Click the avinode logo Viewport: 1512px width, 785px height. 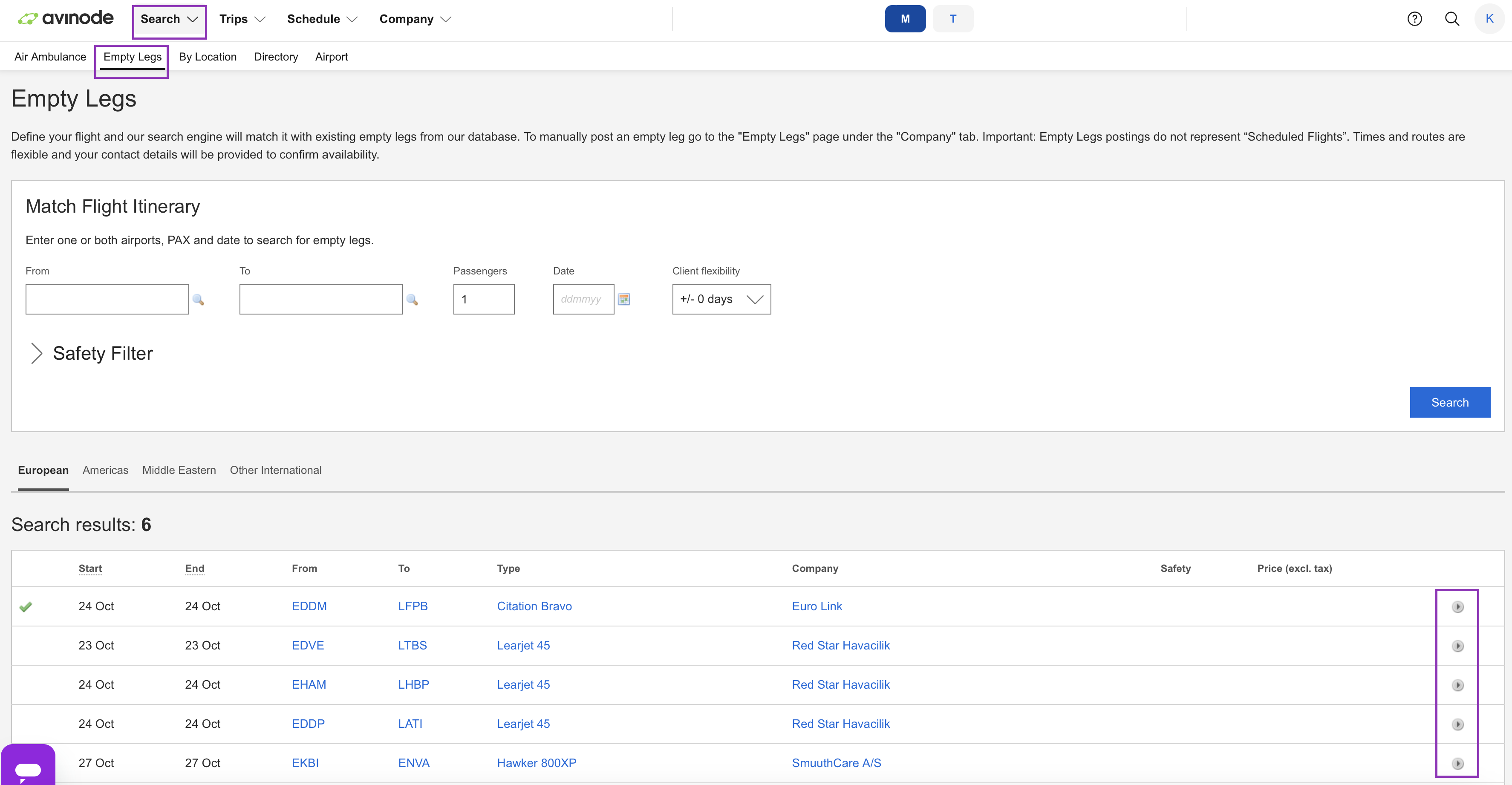(66, 18)
